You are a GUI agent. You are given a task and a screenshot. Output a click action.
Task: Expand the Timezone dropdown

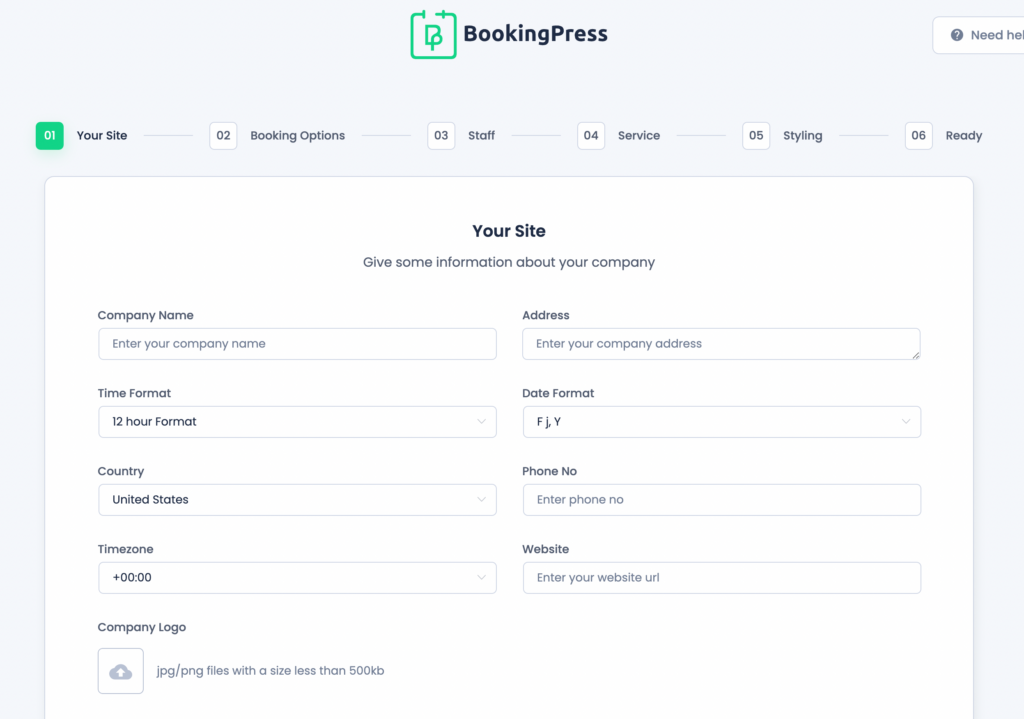tap(297, 577)
